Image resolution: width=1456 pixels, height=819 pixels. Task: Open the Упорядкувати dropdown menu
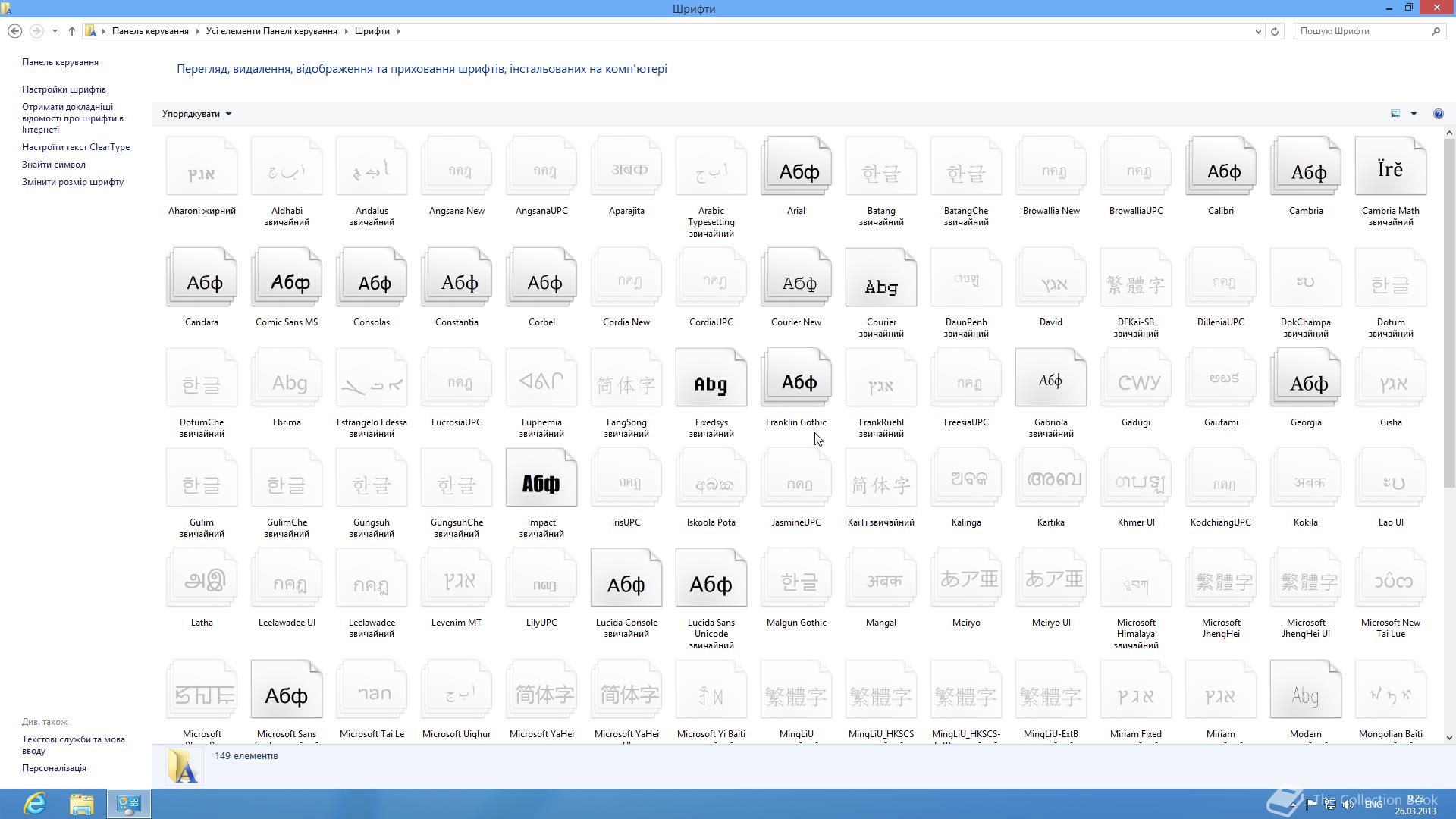pyautogui.click(x=196, y=114)
